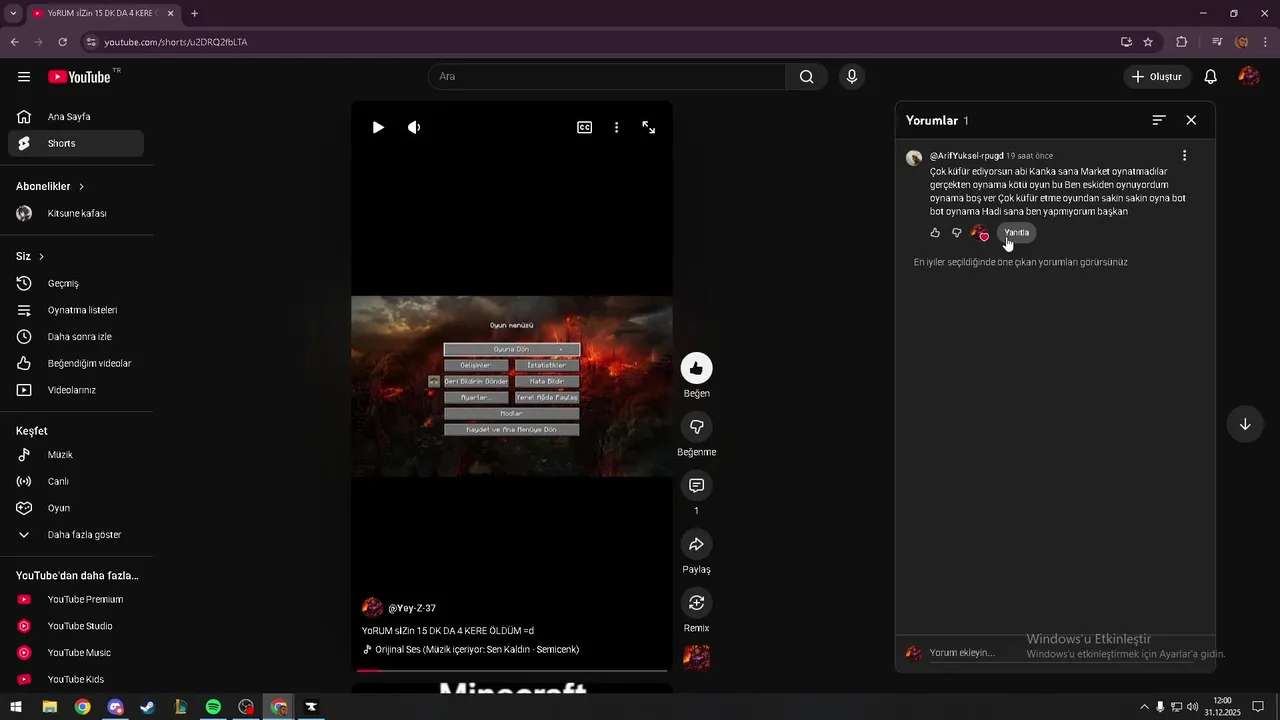Open Geçmiş watch history

pos(76,284)
